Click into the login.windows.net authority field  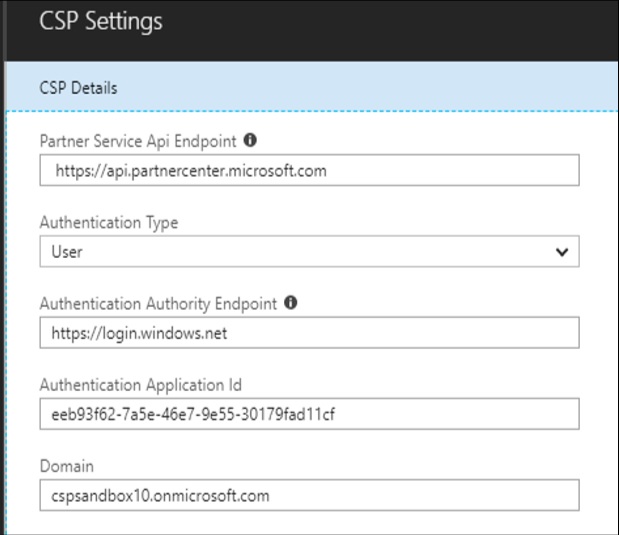310,333
